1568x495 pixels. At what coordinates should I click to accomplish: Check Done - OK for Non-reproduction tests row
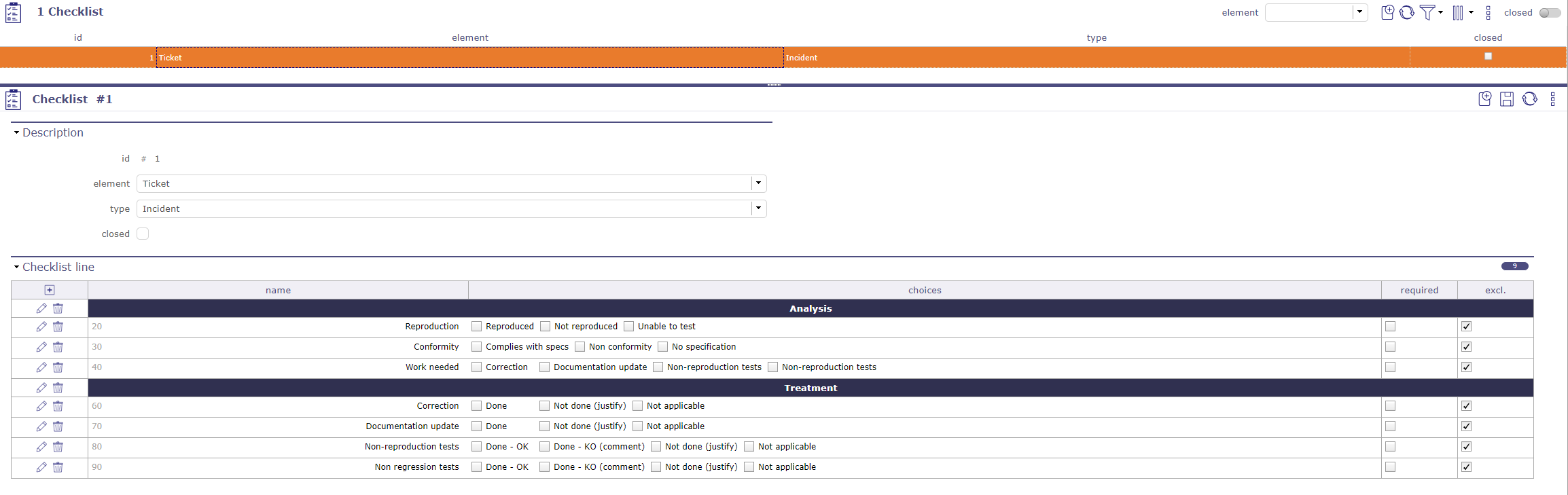476,447
